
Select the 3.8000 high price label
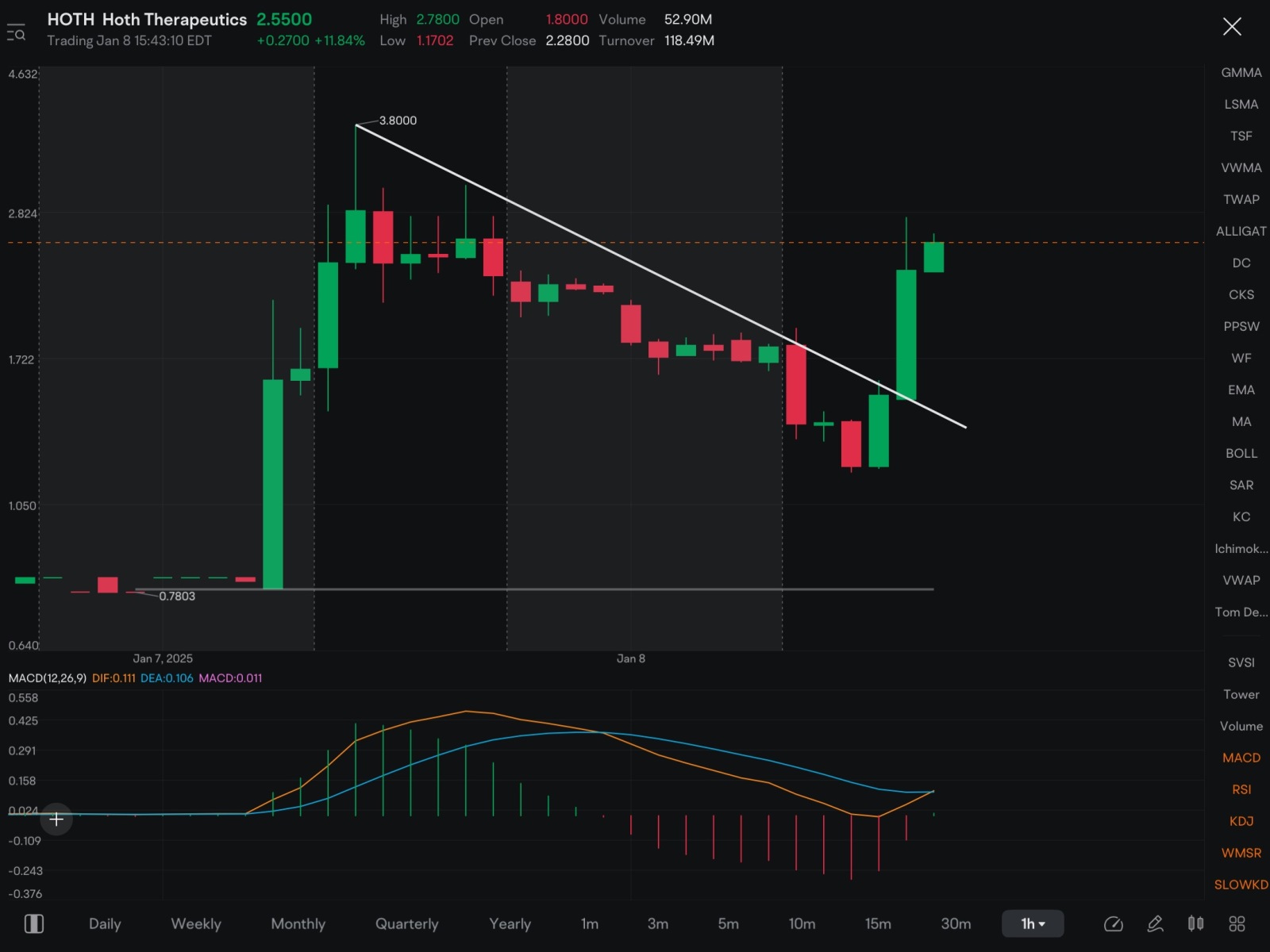click(398, 121)
